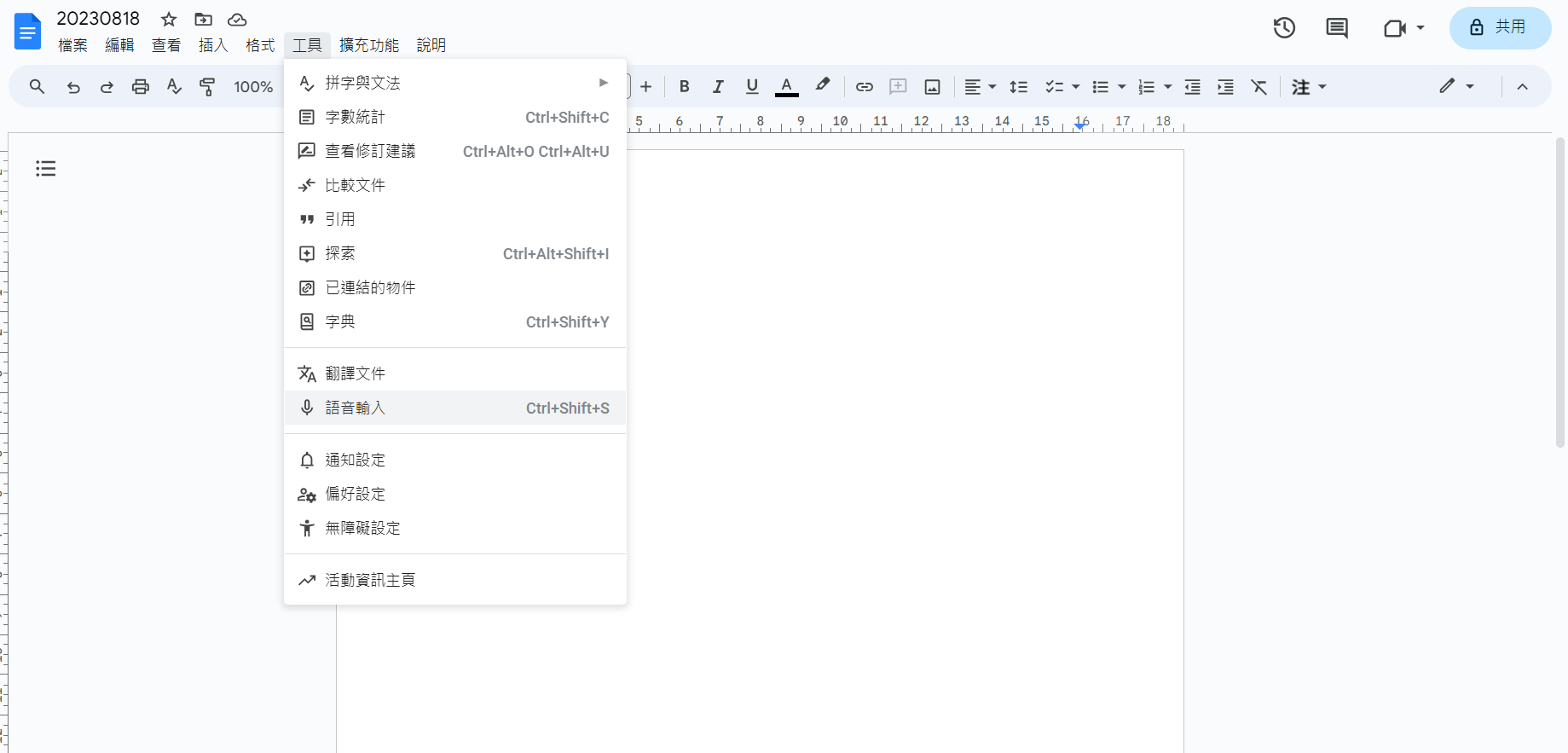
Task: Click the insert link icon
Action: (x=864, y=87)
